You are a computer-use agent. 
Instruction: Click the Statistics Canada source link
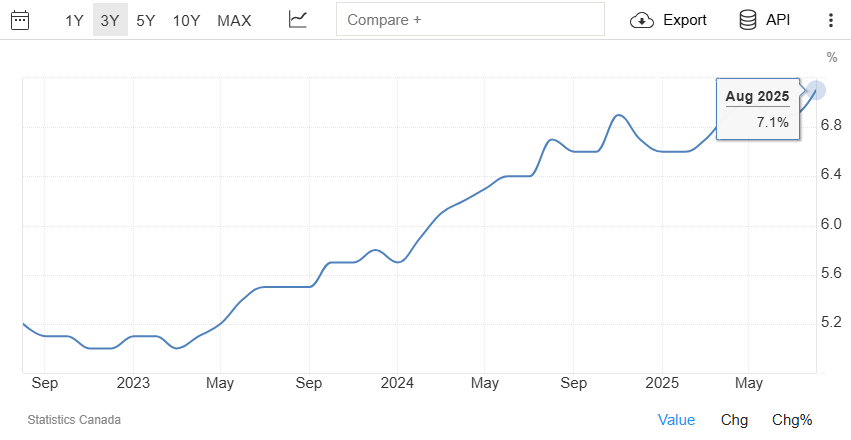74,420
